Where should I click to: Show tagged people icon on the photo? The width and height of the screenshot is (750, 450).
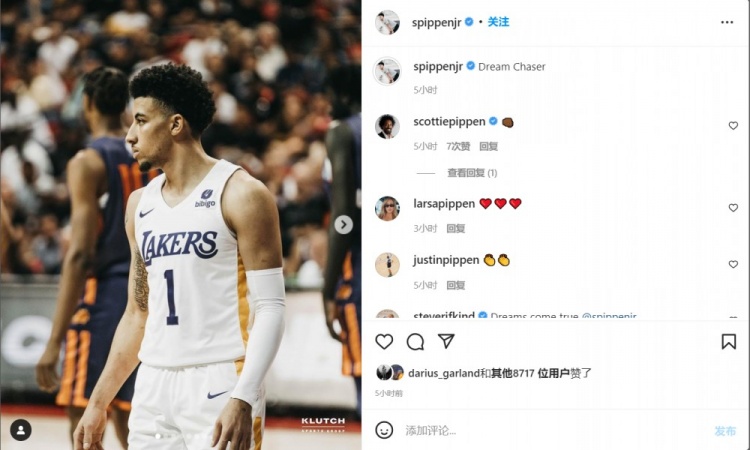[21, 429]
